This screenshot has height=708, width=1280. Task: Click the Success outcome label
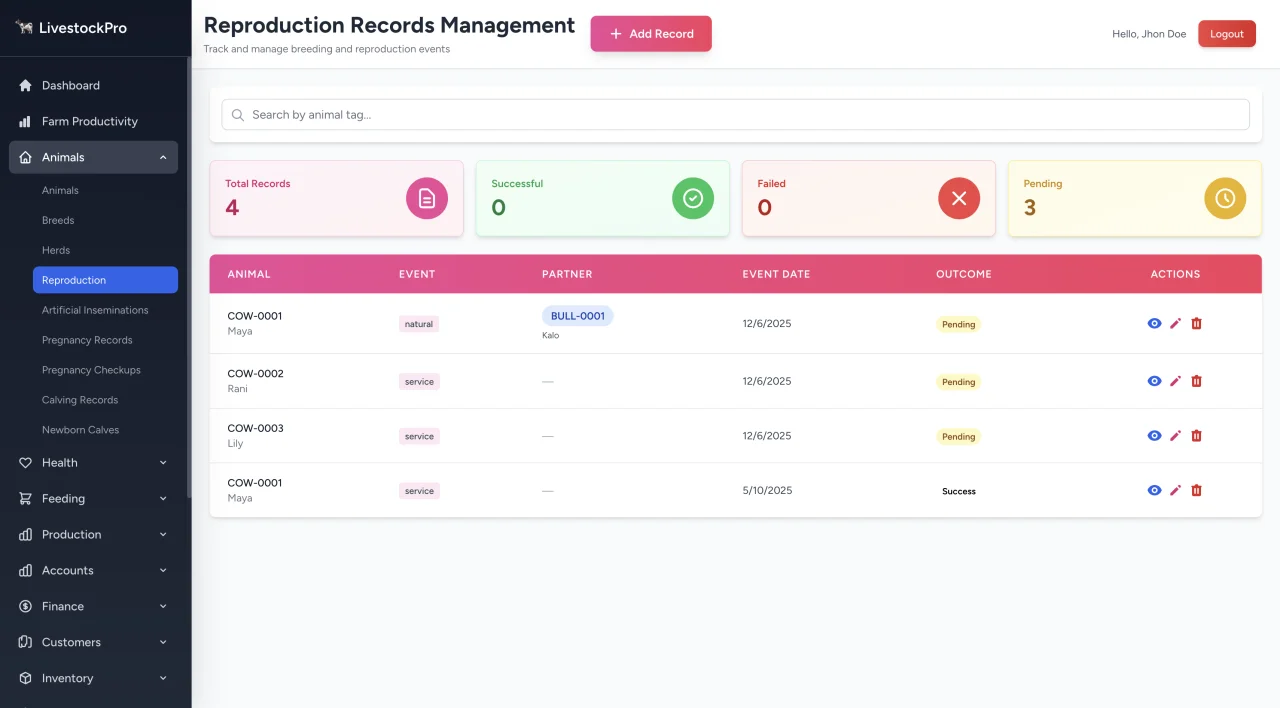[959, 491]
